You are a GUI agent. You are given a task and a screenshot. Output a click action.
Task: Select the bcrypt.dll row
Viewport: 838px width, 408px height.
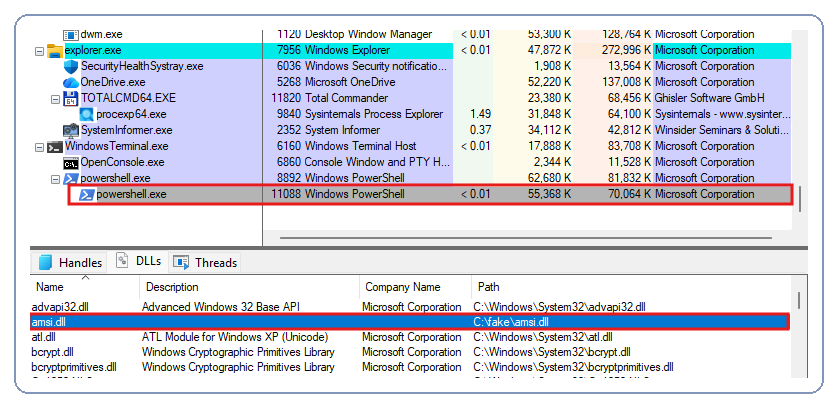[x=410, y=352]
